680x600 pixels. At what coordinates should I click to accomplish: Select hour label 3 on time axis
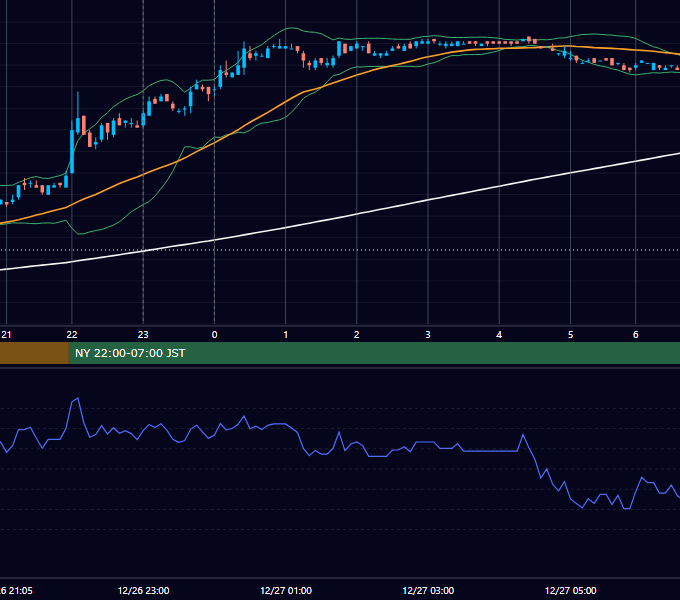pos(428,335)
